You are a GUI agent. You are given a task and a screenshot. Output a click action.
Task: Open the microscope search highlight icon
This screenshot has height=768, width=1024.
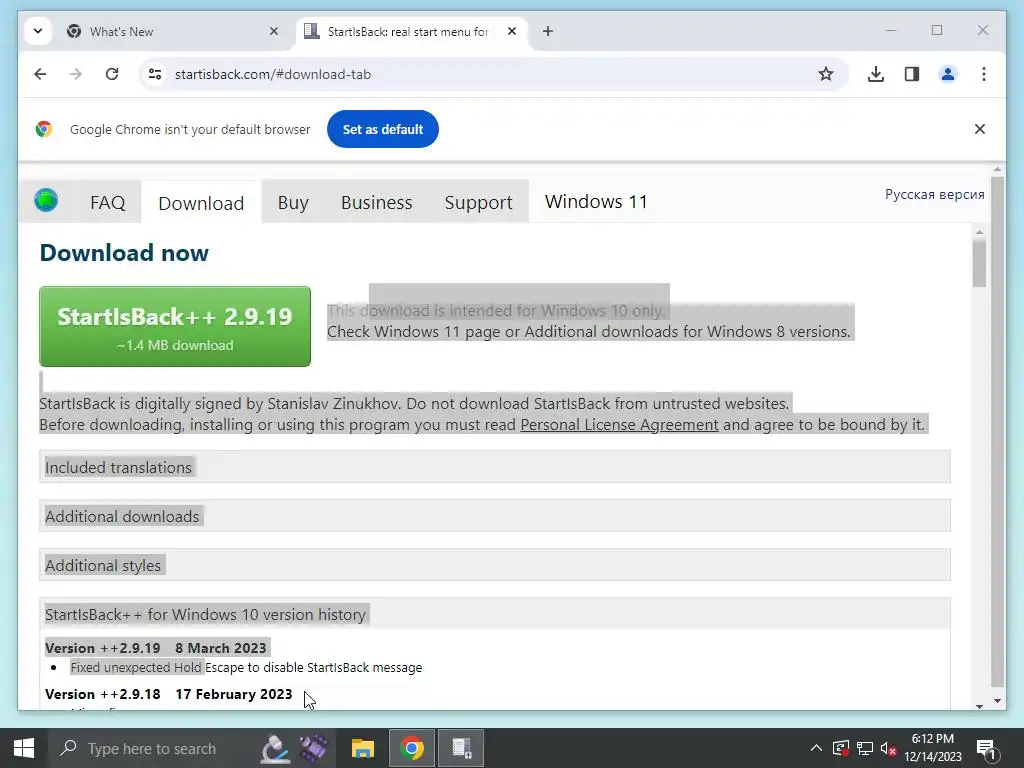tap(275, 748)
